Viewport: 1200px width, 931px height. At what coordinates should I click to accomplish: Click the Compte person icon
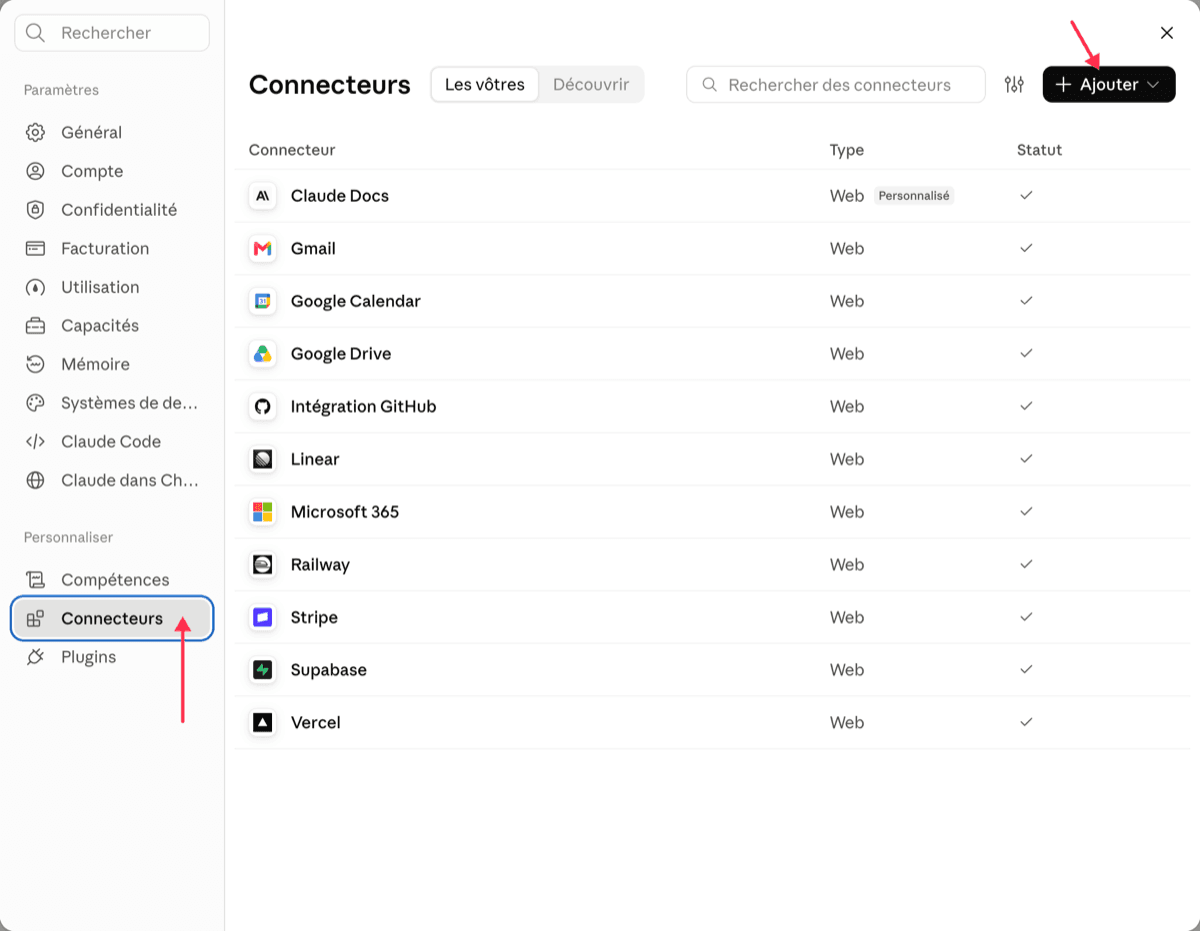pos(35,171)
